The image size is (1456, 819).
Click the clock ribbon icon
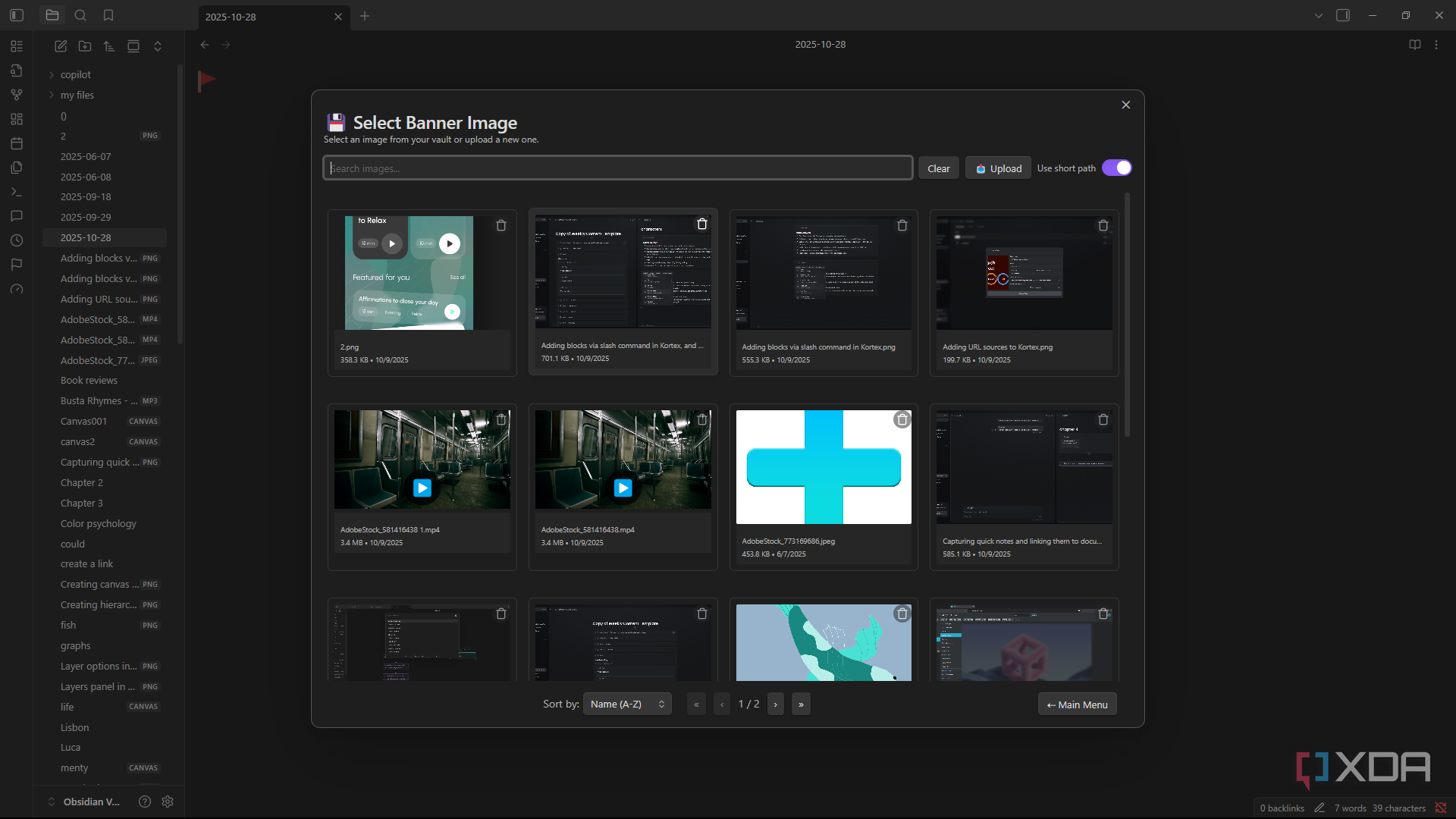pos(17,240)
